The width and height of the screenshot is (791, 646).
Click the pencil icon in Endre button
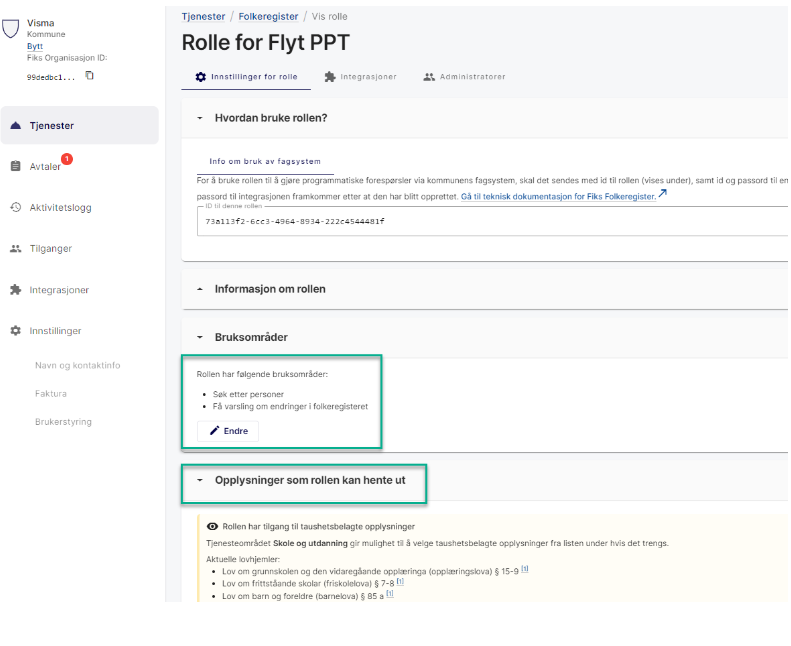pyautogui.click(x=214, y=431)
